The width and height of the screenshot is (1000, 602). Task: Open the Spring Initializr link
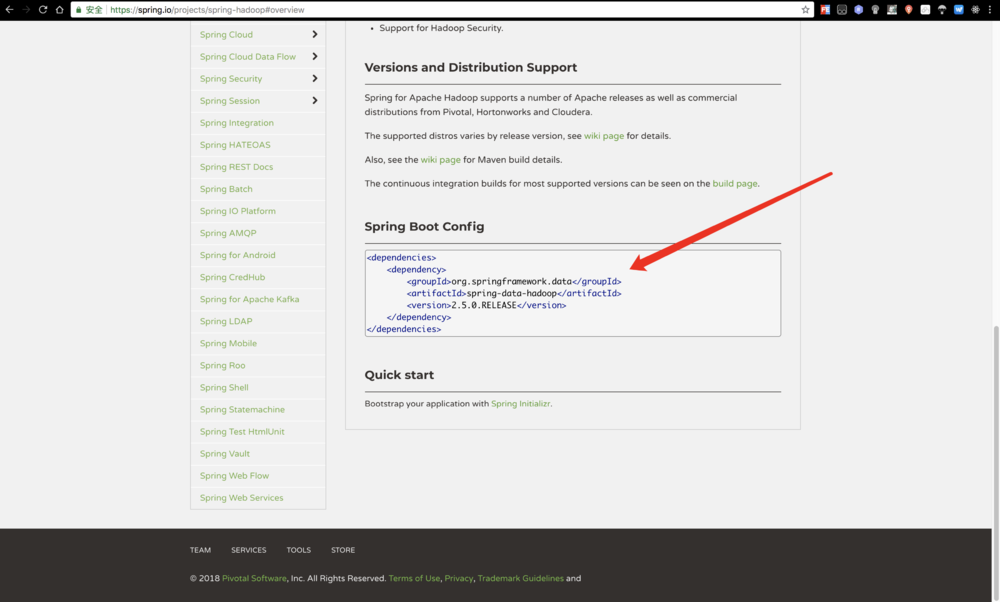[x=520, y=404]
